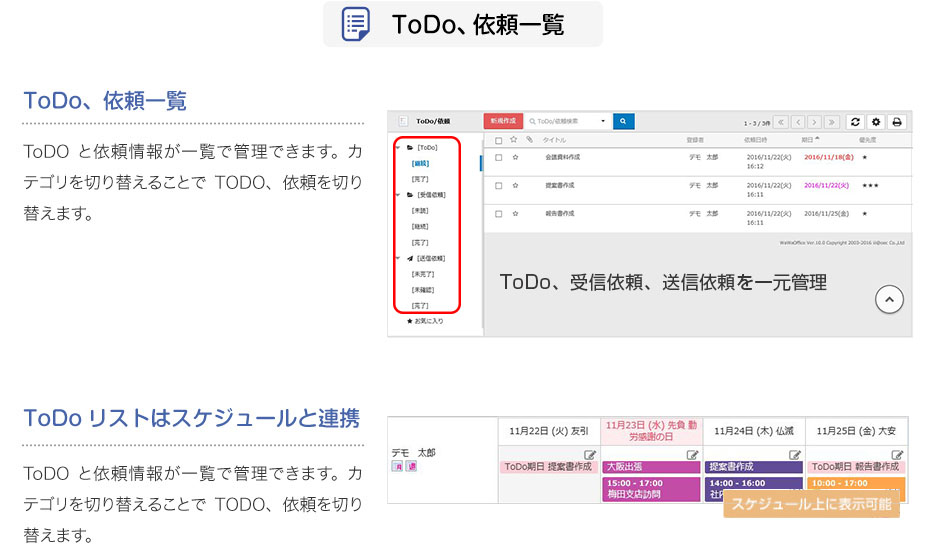Open the search box dropdown arrow
Viewport: 930px width, 546px height.
click(x=603, y=121)
